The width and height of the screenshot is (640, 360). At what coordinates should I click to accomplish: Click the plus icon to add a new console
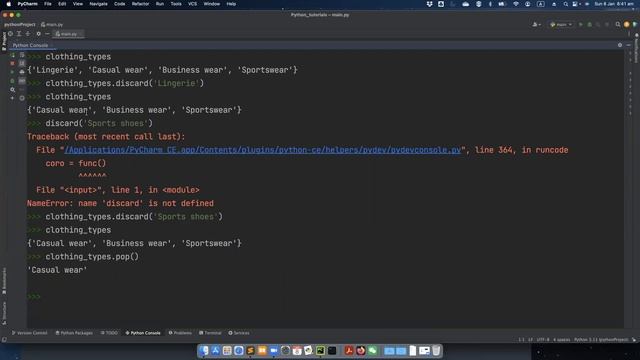click(12, 98)
